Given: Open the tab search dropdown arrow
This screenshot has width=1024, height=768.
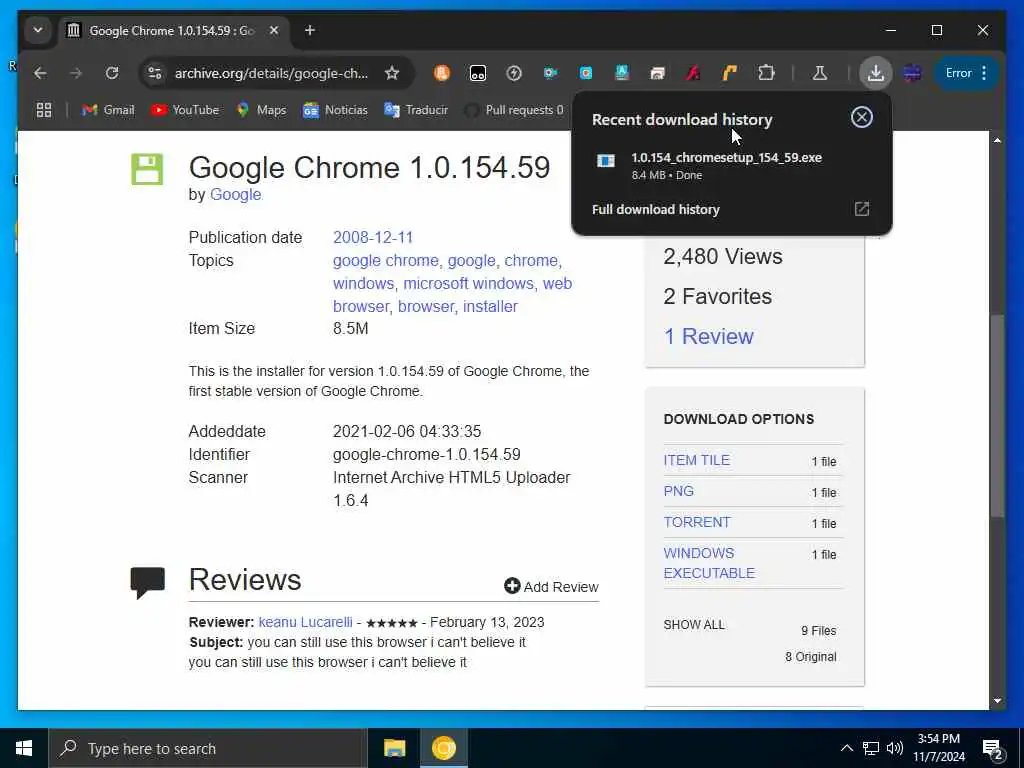Looking at the screenshot, I should [x=38, y=31].
